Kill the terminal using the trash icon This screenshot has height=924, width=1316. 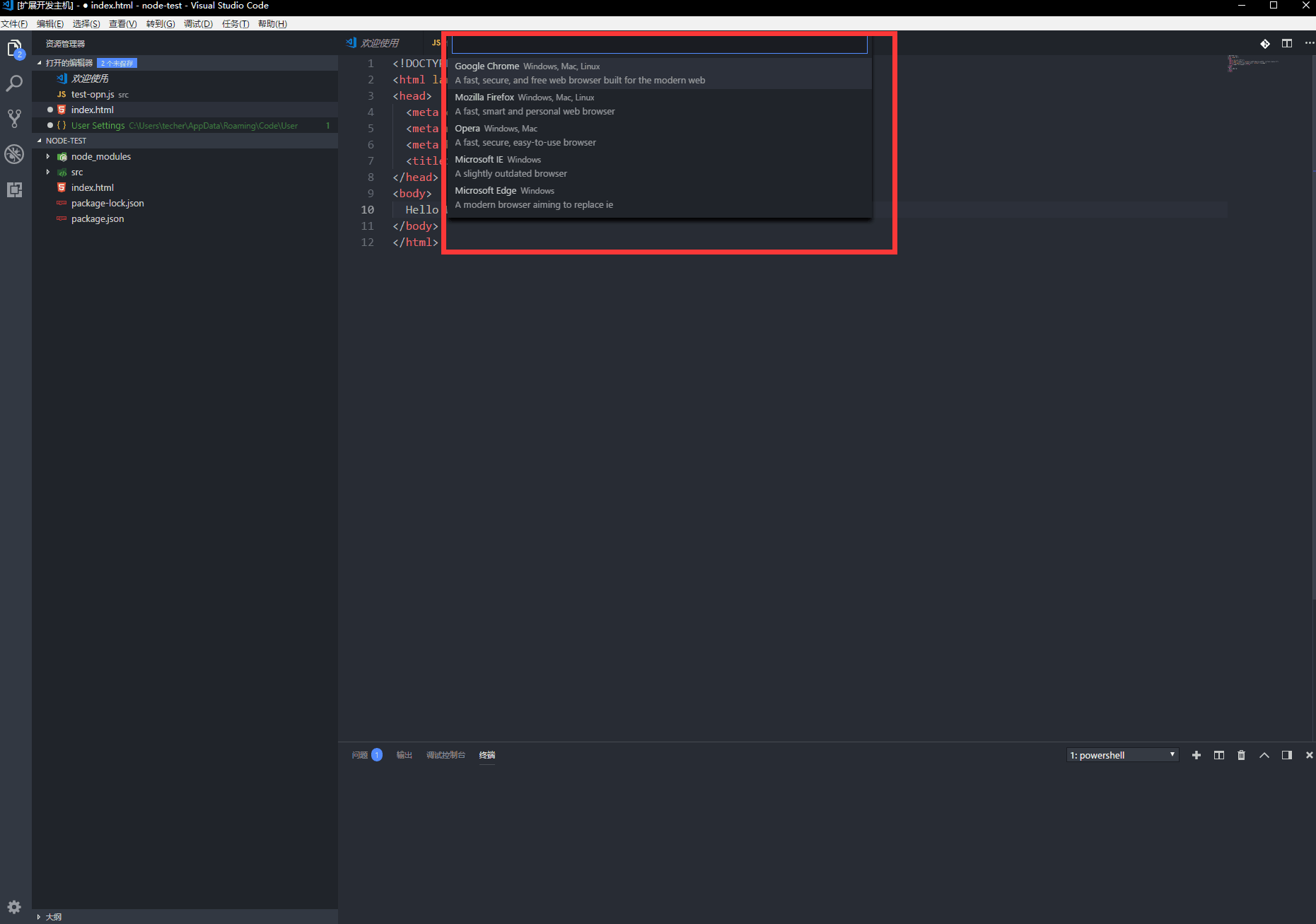tap(1241, 755)
